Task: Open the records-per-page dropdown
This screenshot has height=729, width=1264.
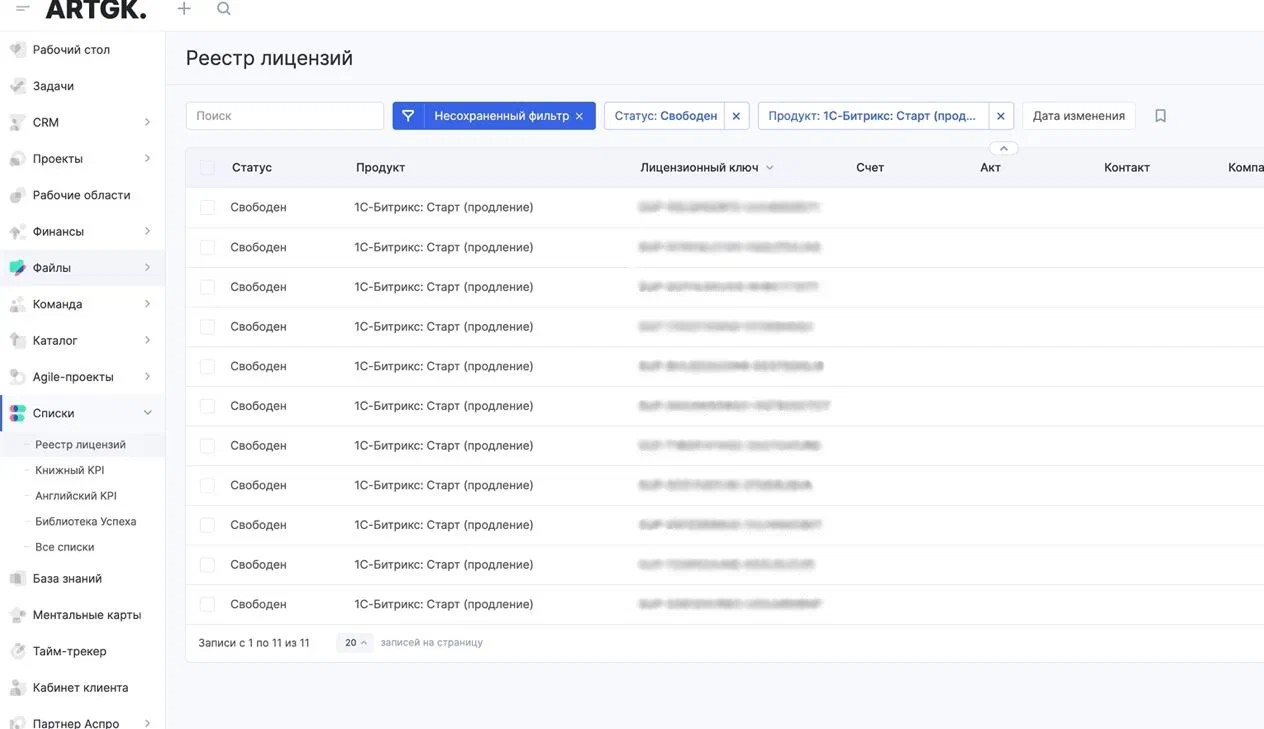Action: (x=355, y=643)
